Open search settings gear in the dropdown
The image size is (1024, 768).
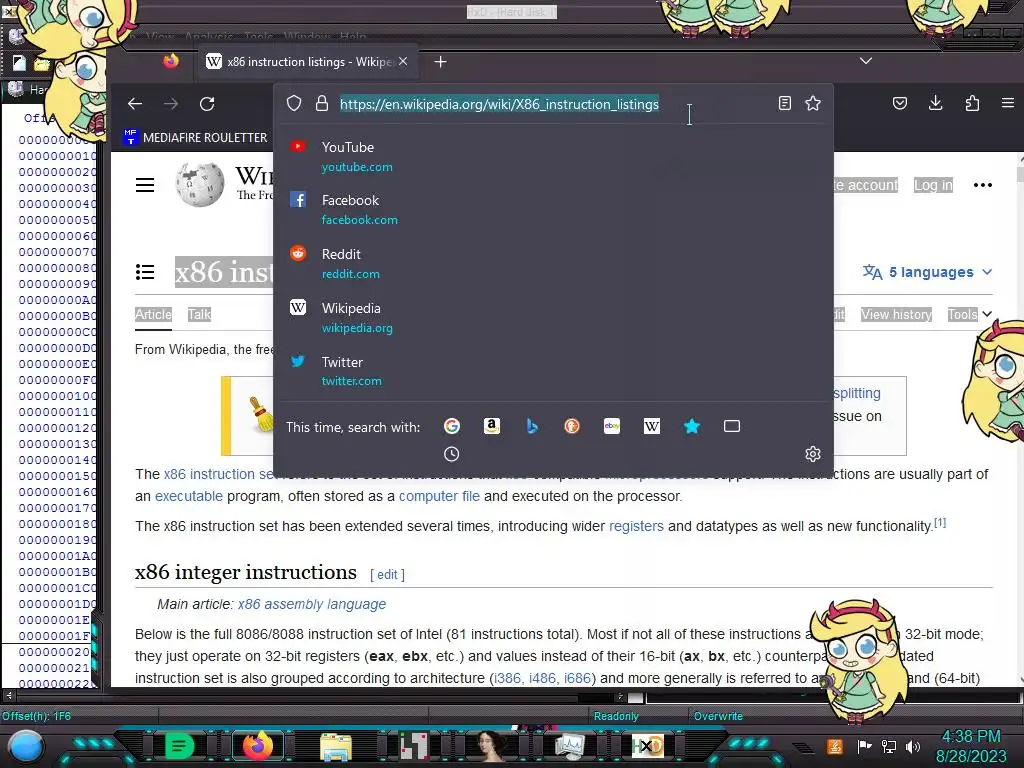(812, 454)
